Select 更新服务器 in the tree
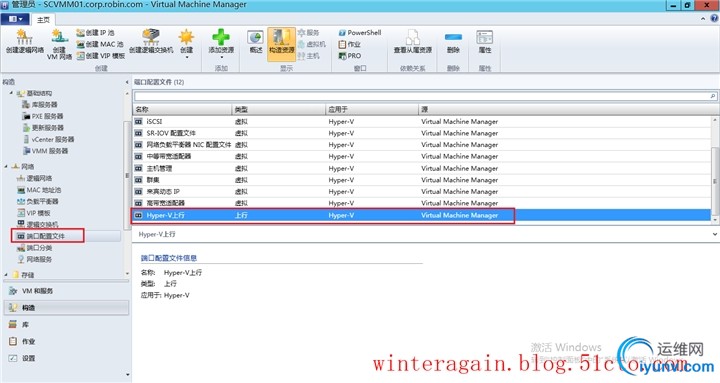 (x=43, y=128)
